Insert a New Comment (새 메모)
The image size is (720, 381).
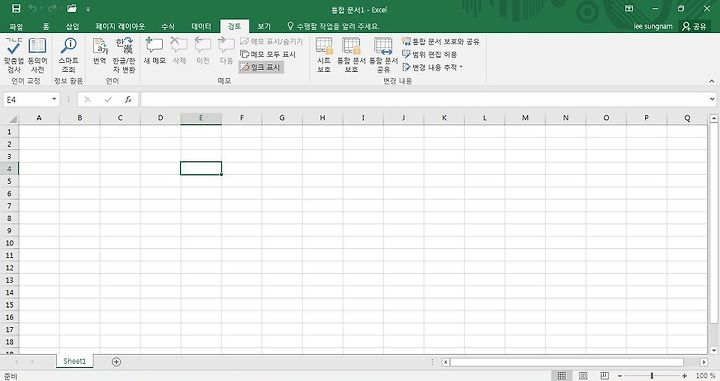(154, 51)
